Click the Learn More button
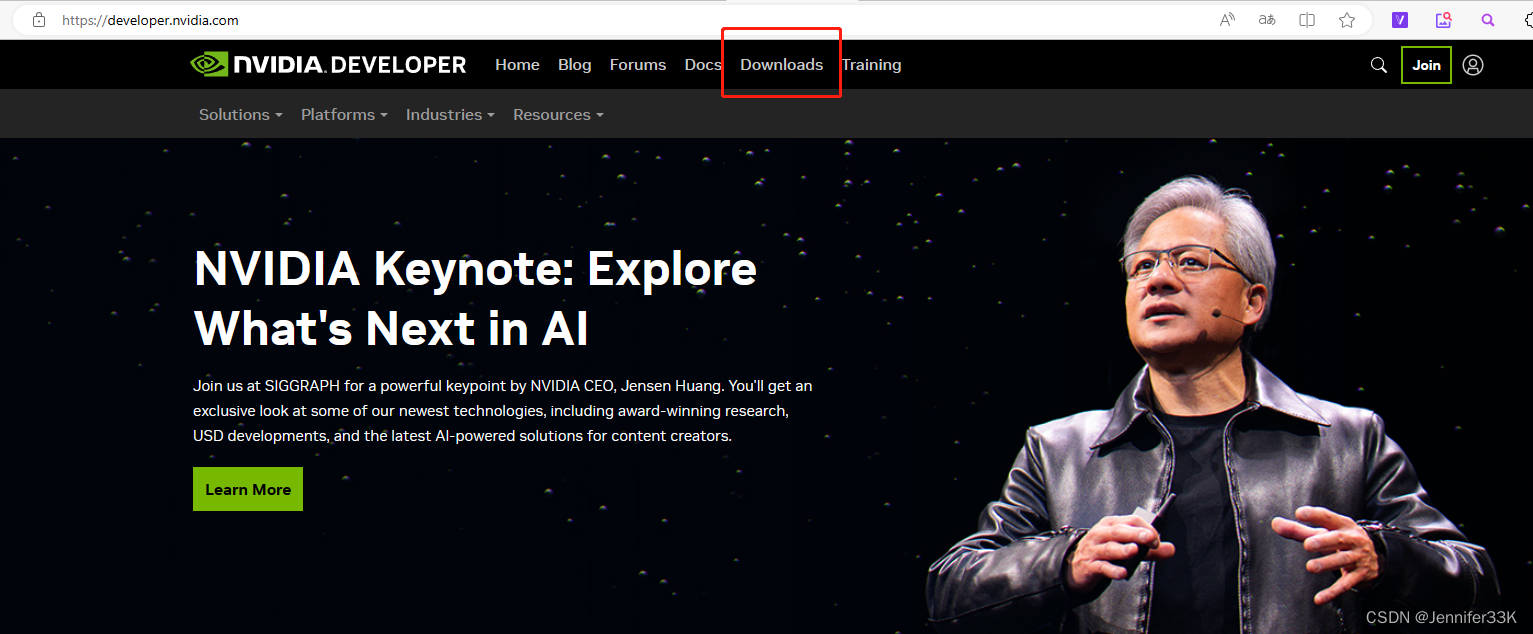 click(248, 489)
